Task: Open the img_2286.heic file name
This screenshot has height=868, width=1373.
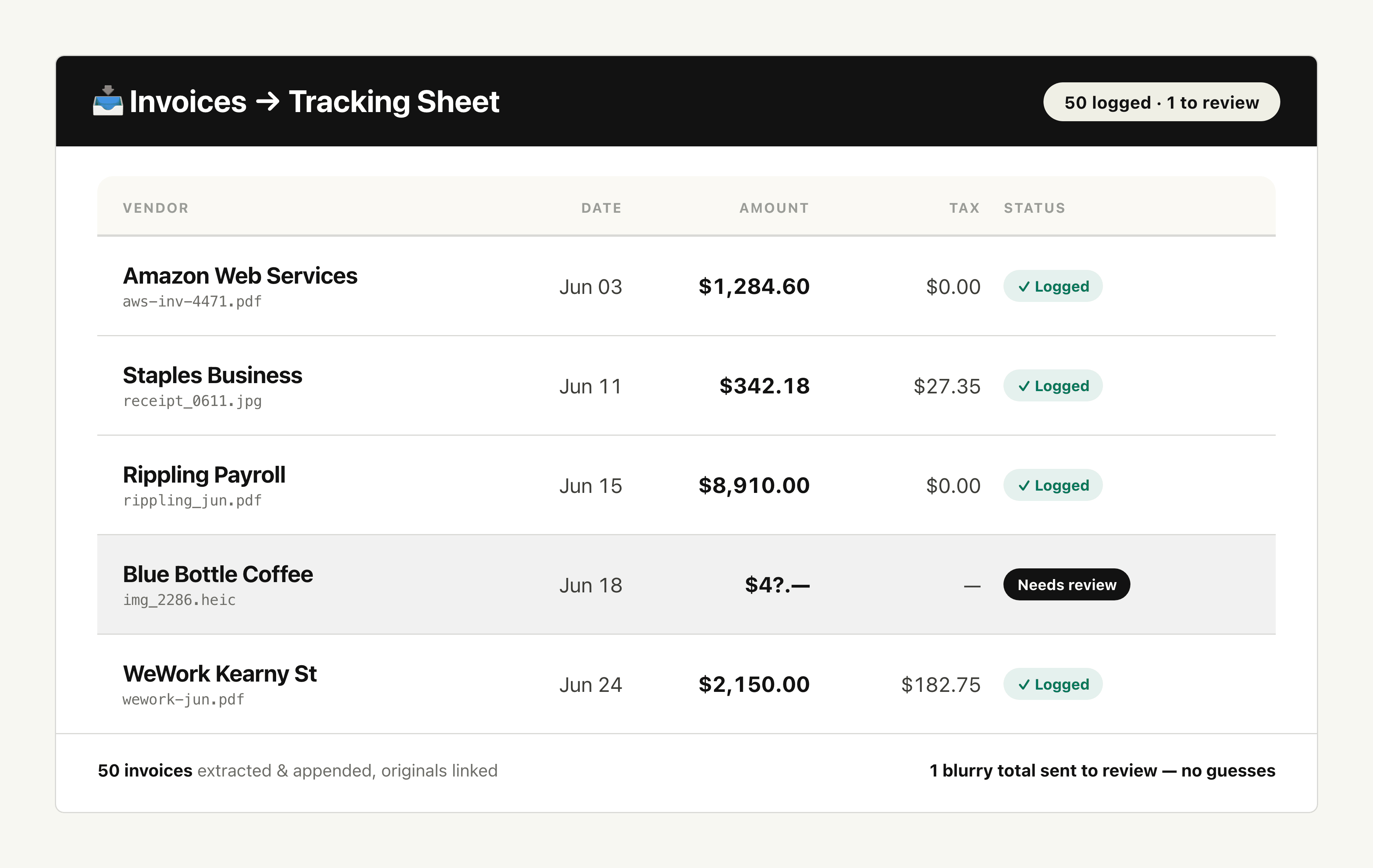Action: coord(179,600)
